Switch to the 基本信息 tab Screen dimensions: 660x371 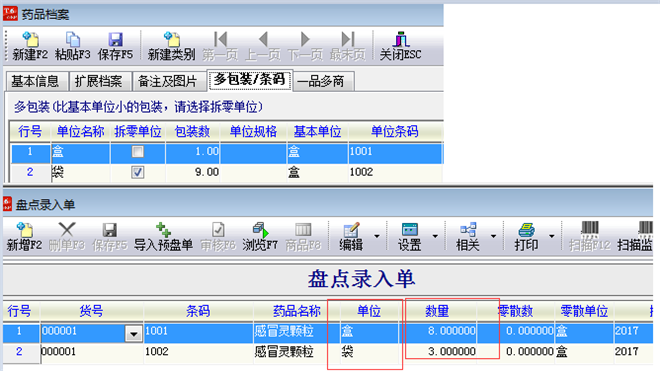(x=35, y=81)
